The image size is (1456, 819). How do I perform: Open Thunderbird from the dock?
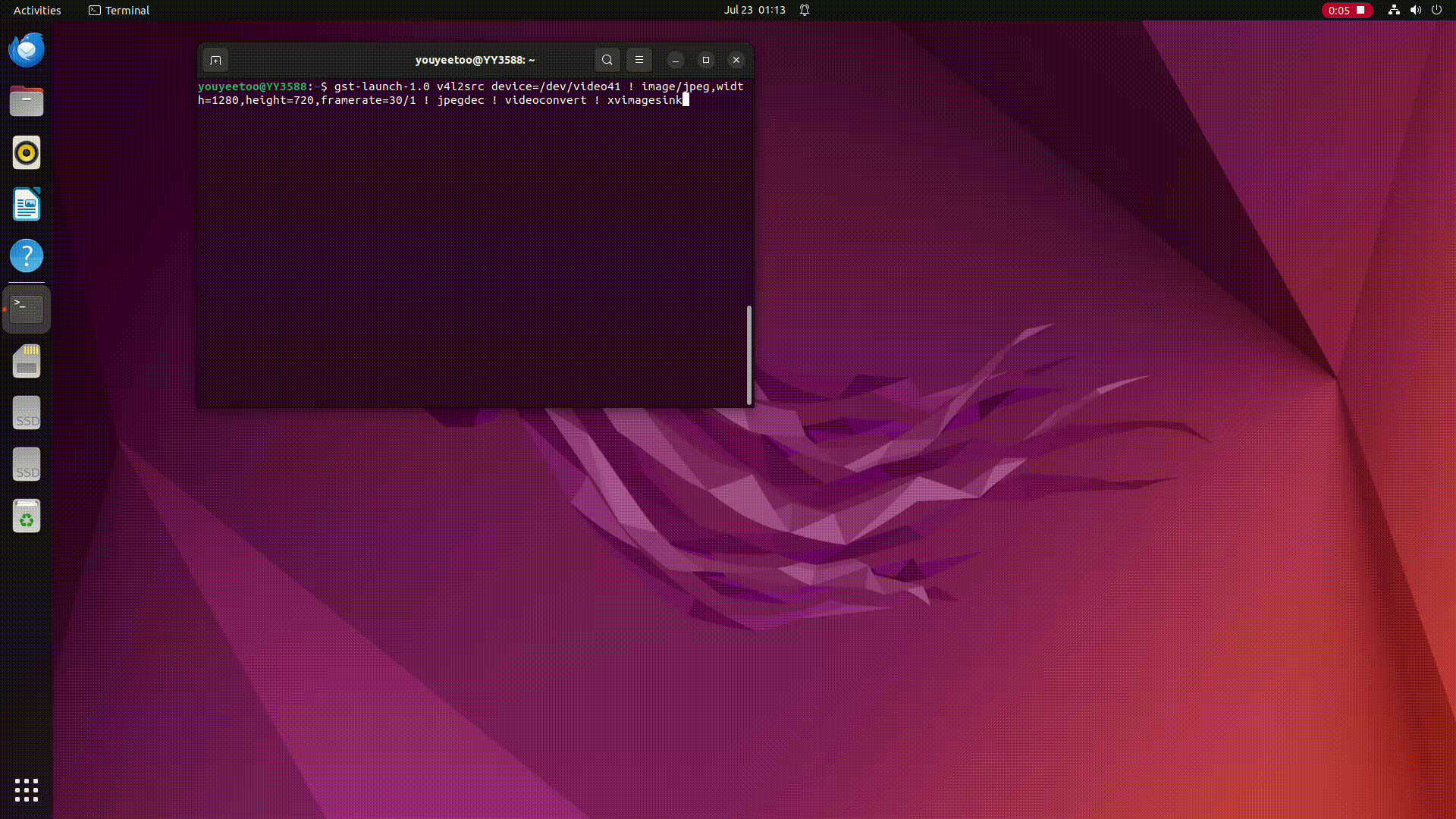(27, 49)
